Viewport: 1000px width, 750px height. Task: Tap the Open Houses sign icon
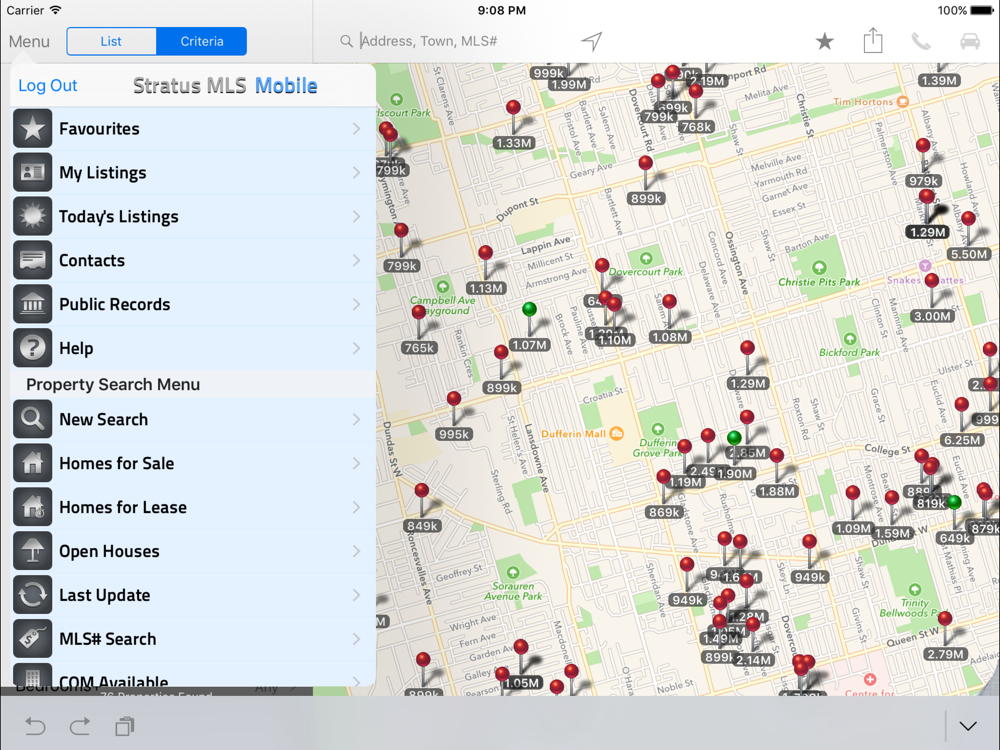[33, 551]
